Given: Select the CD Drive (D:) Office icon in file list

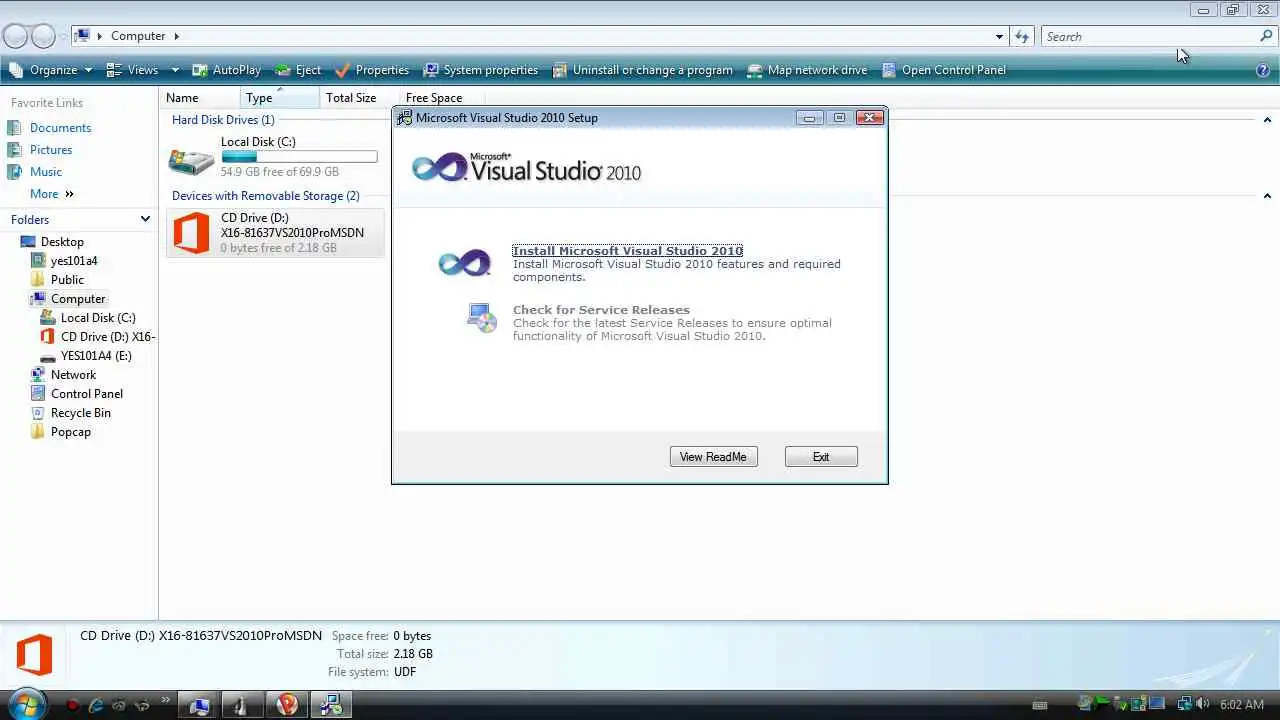Looking at the screenshot, I should (x=191, y=233).
